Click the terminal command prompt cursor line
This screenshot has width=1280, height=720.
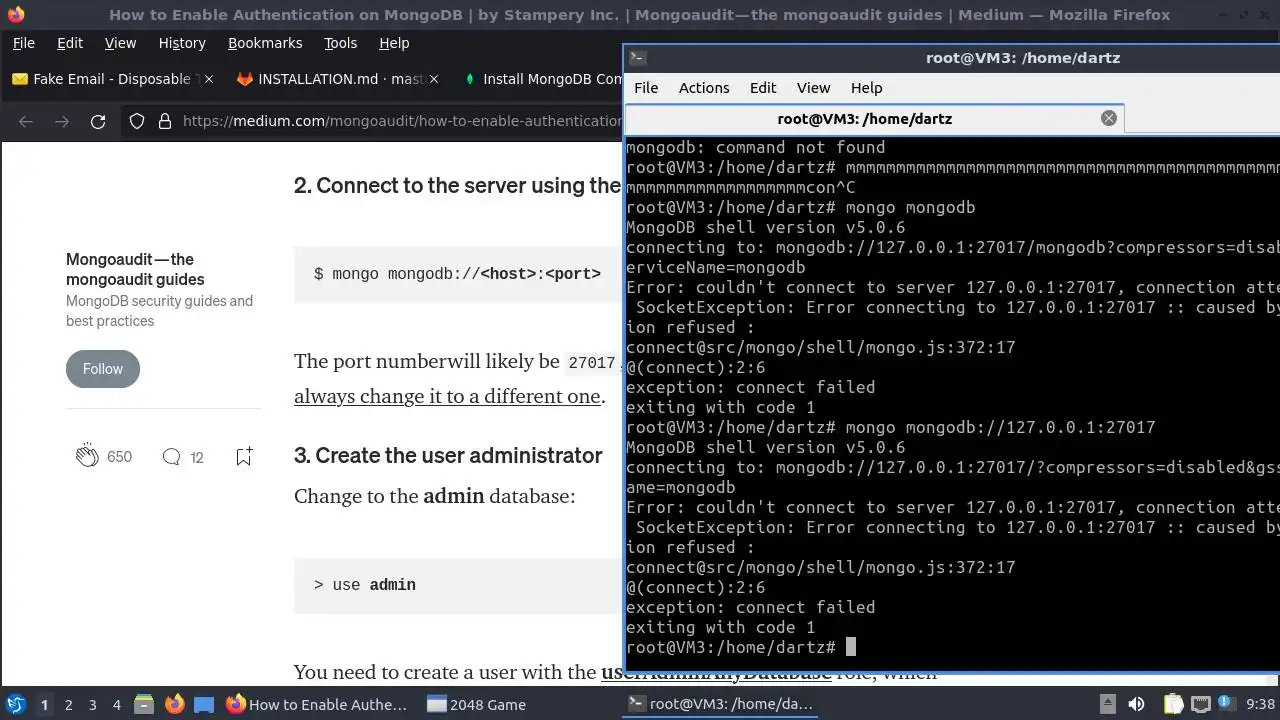740,647
